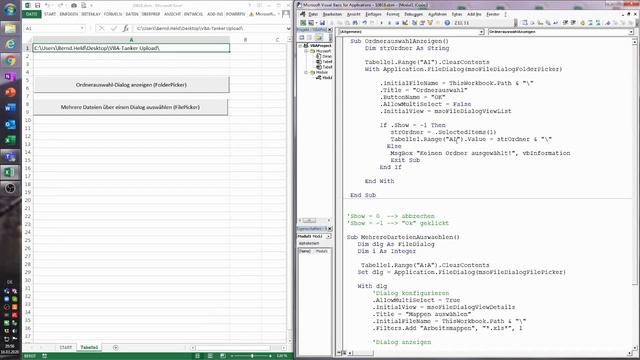Image resolution: width=640 pixels, height=360 pixels.
Task: Click the Excel Save icon in quick access toolbar
Action: 37,5
